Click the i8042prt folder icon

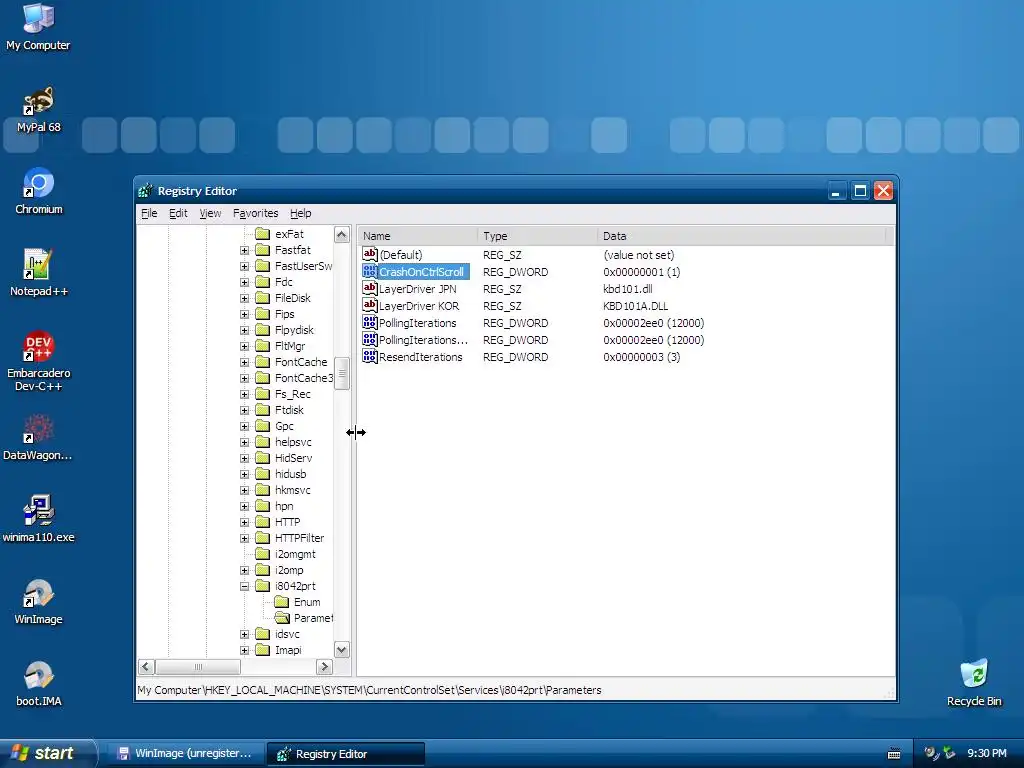263,586
